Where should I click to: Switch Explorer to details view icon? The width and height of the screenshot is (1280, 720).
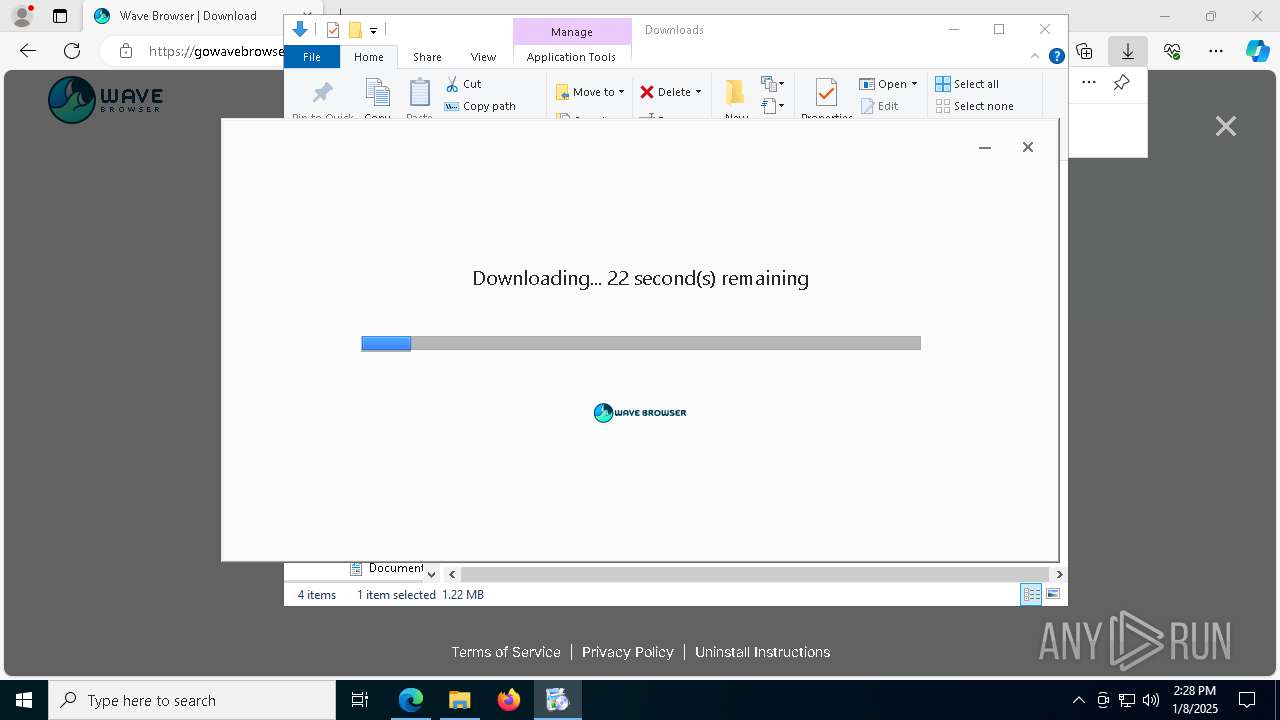tap(1031, 594)
